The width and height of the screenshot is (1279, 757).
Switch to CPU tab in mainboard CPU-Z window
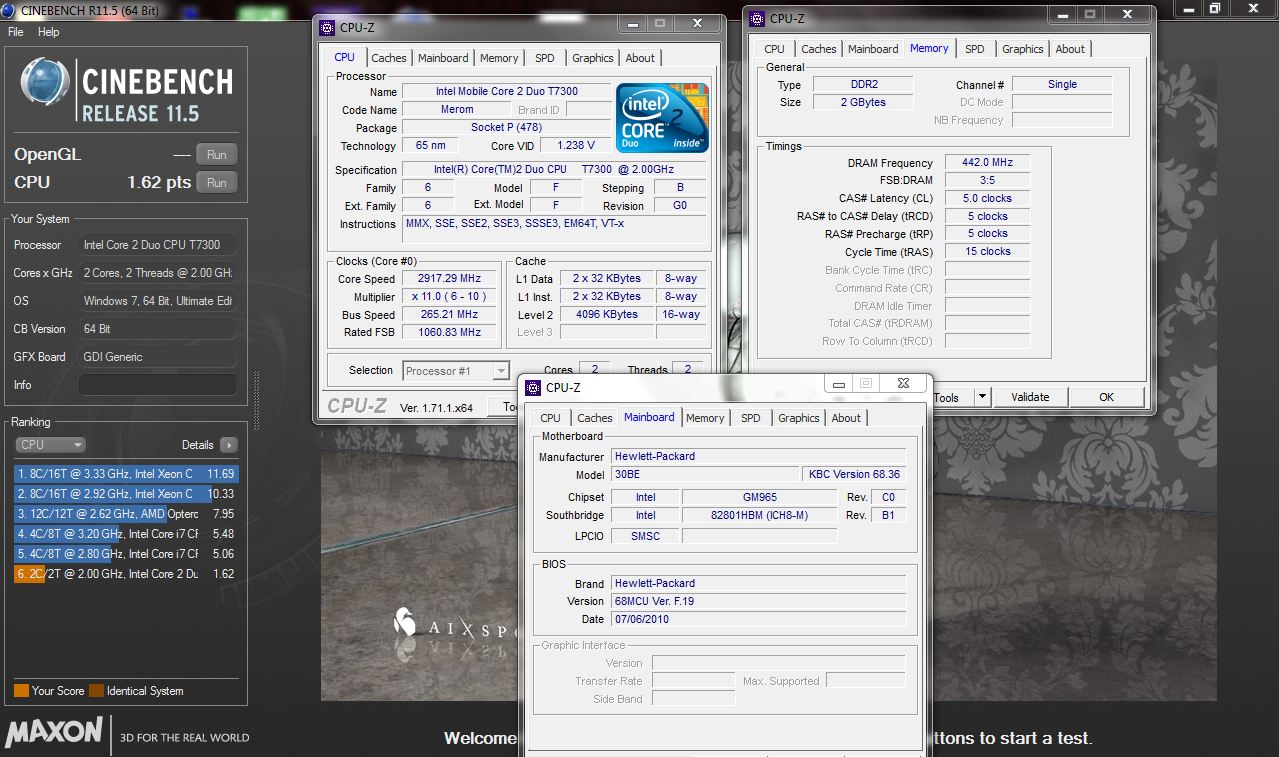(x=551, y=418)
